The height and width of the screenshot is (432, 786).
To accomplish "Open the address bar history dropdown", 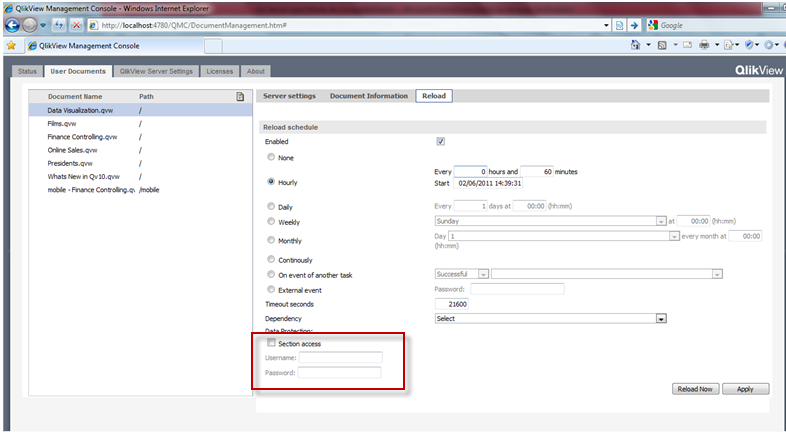I will (x=606, y=25).
